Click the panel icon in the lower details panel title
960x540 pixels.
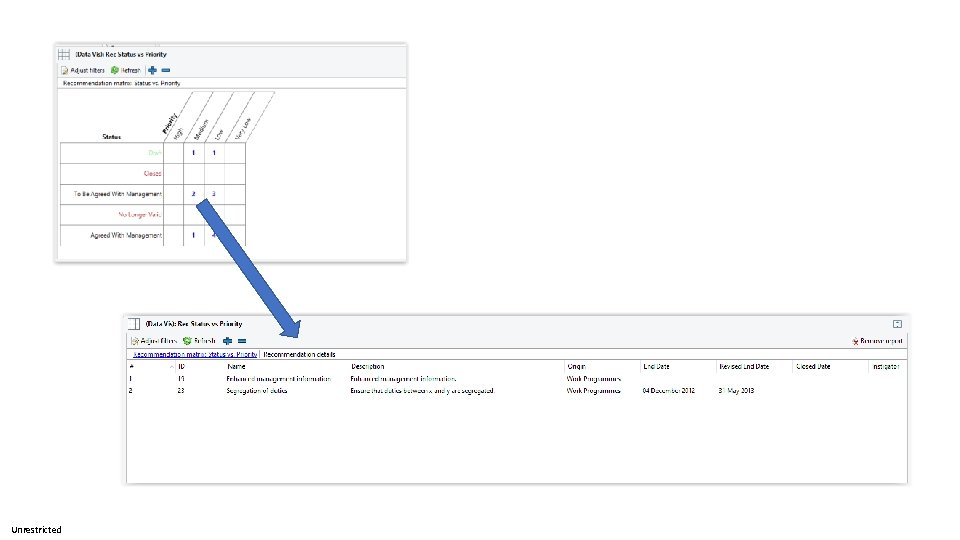134,324
